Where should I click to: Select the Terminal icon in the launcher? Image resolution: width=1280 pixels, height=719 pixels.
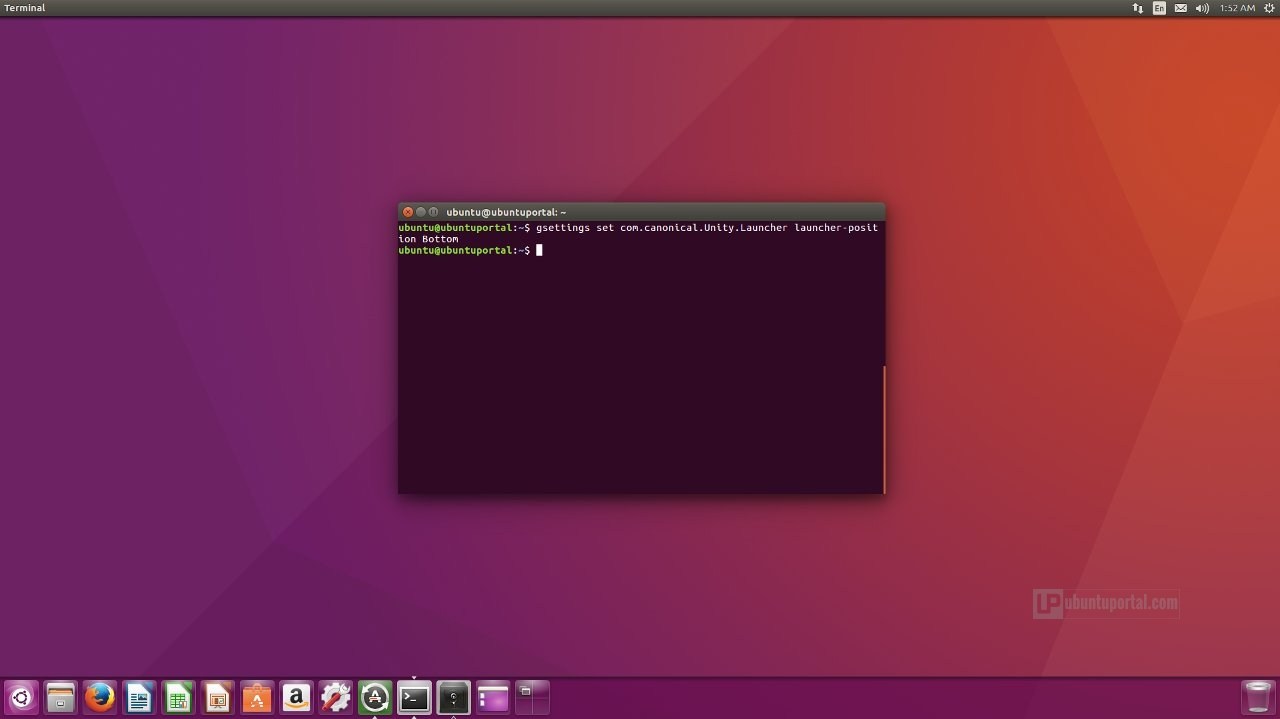[414, 697]
